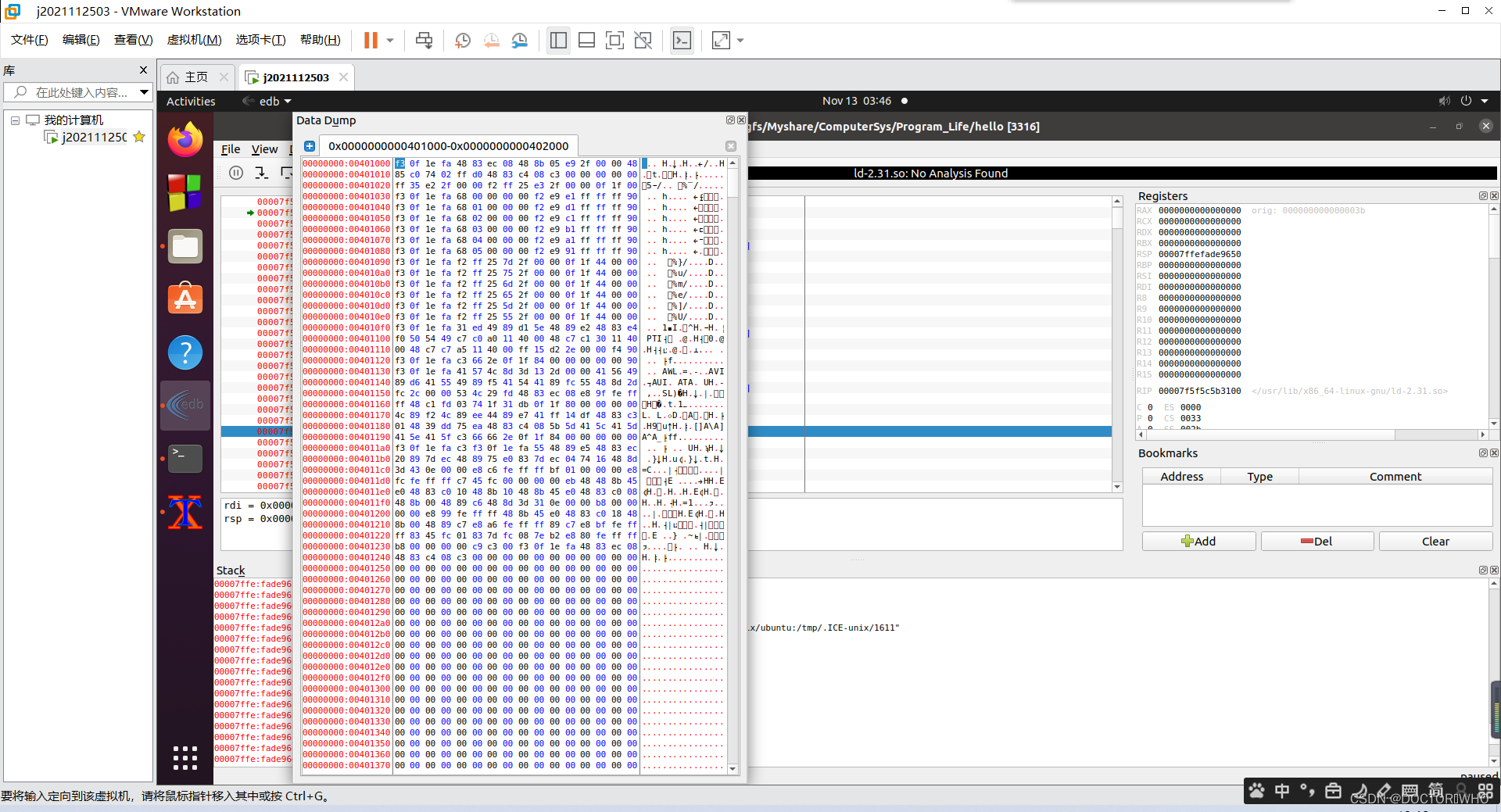Click the send Ctrl+Alt+Del toolbar icon
The height and width of the screenshot is (812, 1501).
(424, 41)
